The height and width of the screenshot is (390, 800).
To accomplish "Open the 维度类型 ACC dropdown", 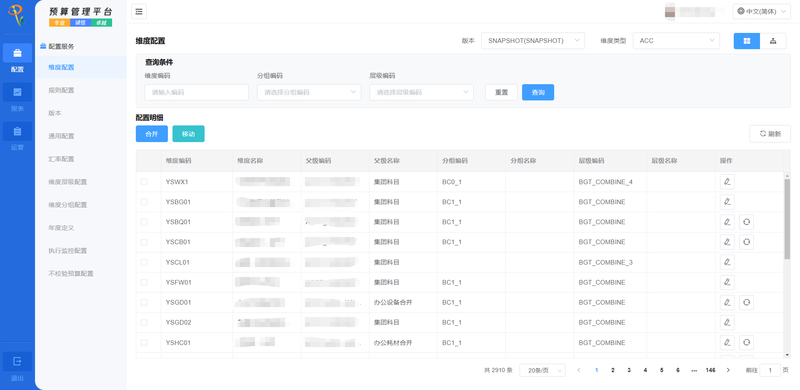I will (676, 41).
